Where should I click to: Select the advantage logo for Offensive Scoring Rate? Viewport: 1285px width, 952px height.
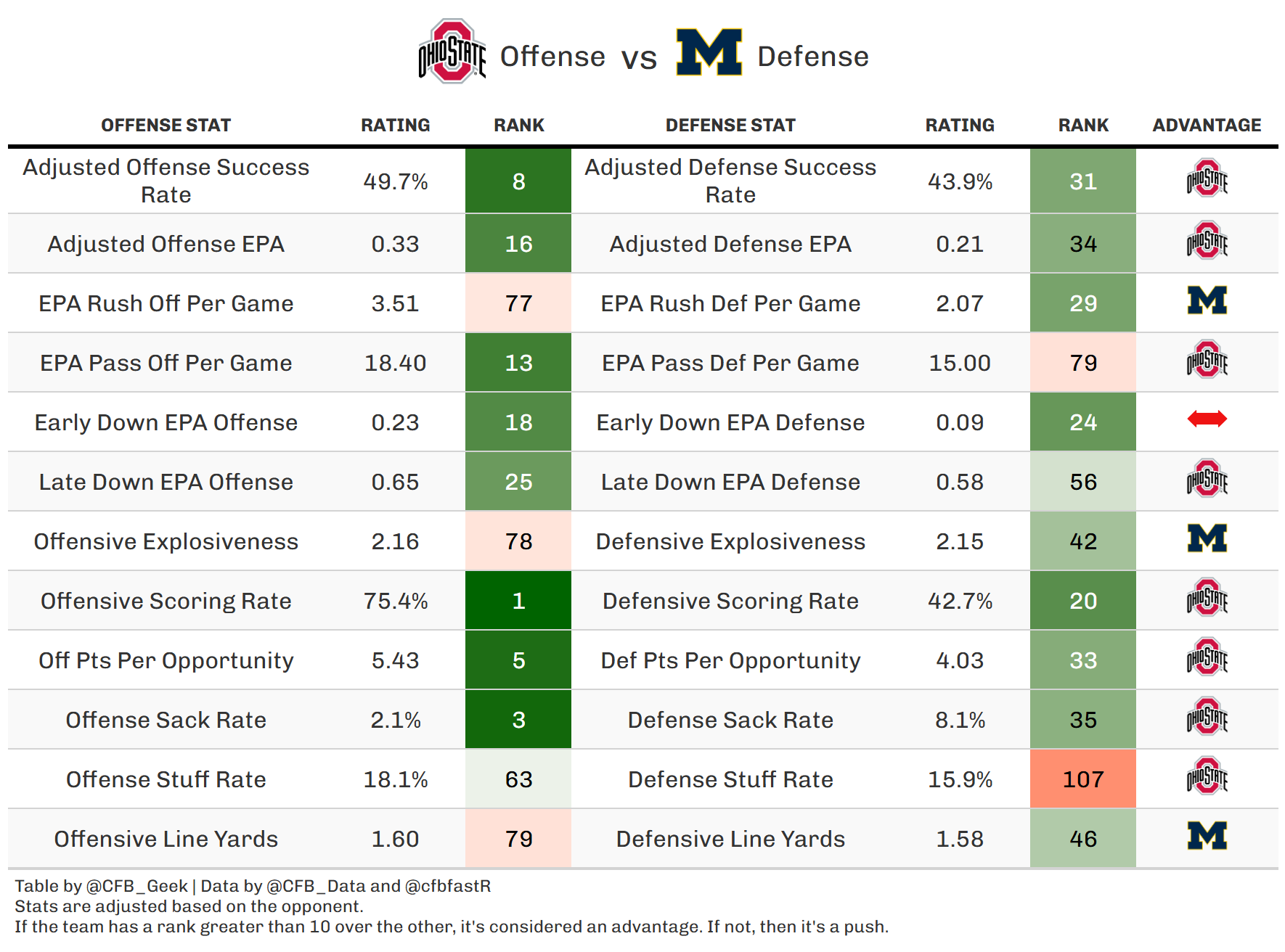[x=1207, y=598]
